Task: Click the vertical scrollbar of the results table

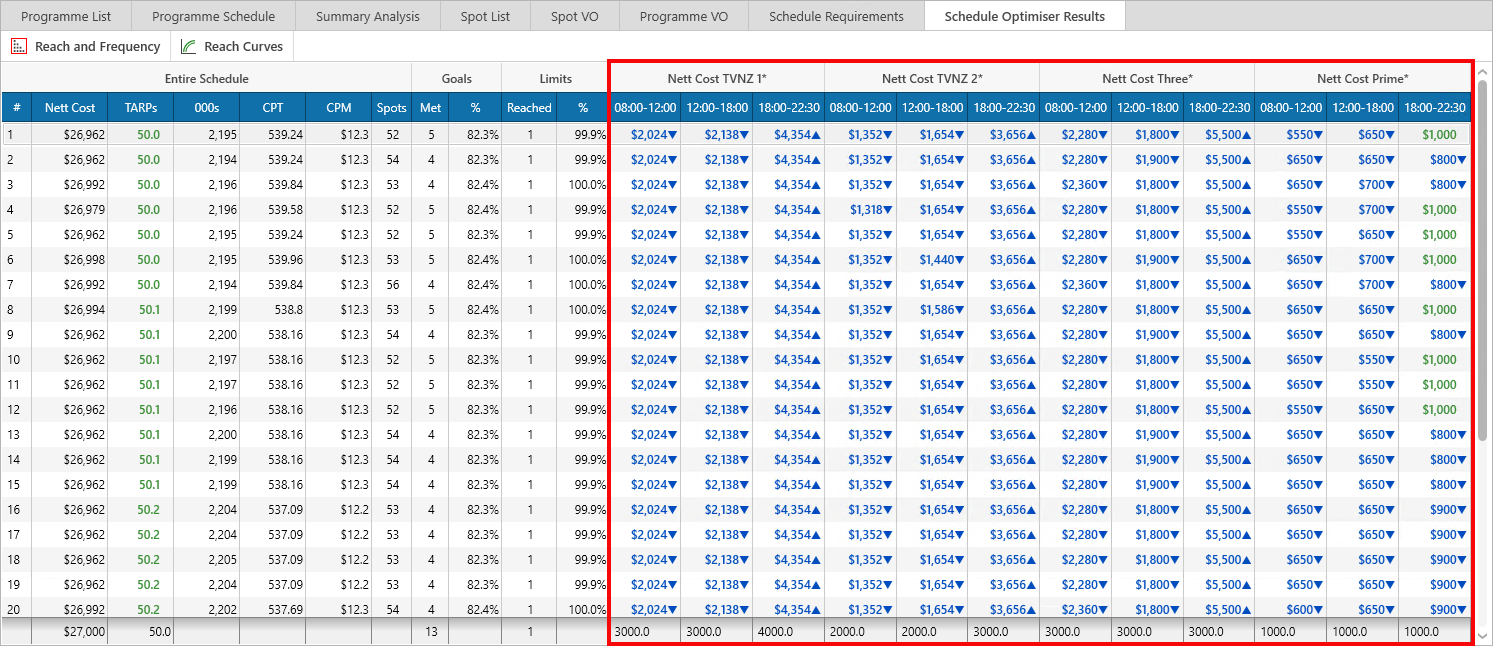Action: click(1483, 260)
